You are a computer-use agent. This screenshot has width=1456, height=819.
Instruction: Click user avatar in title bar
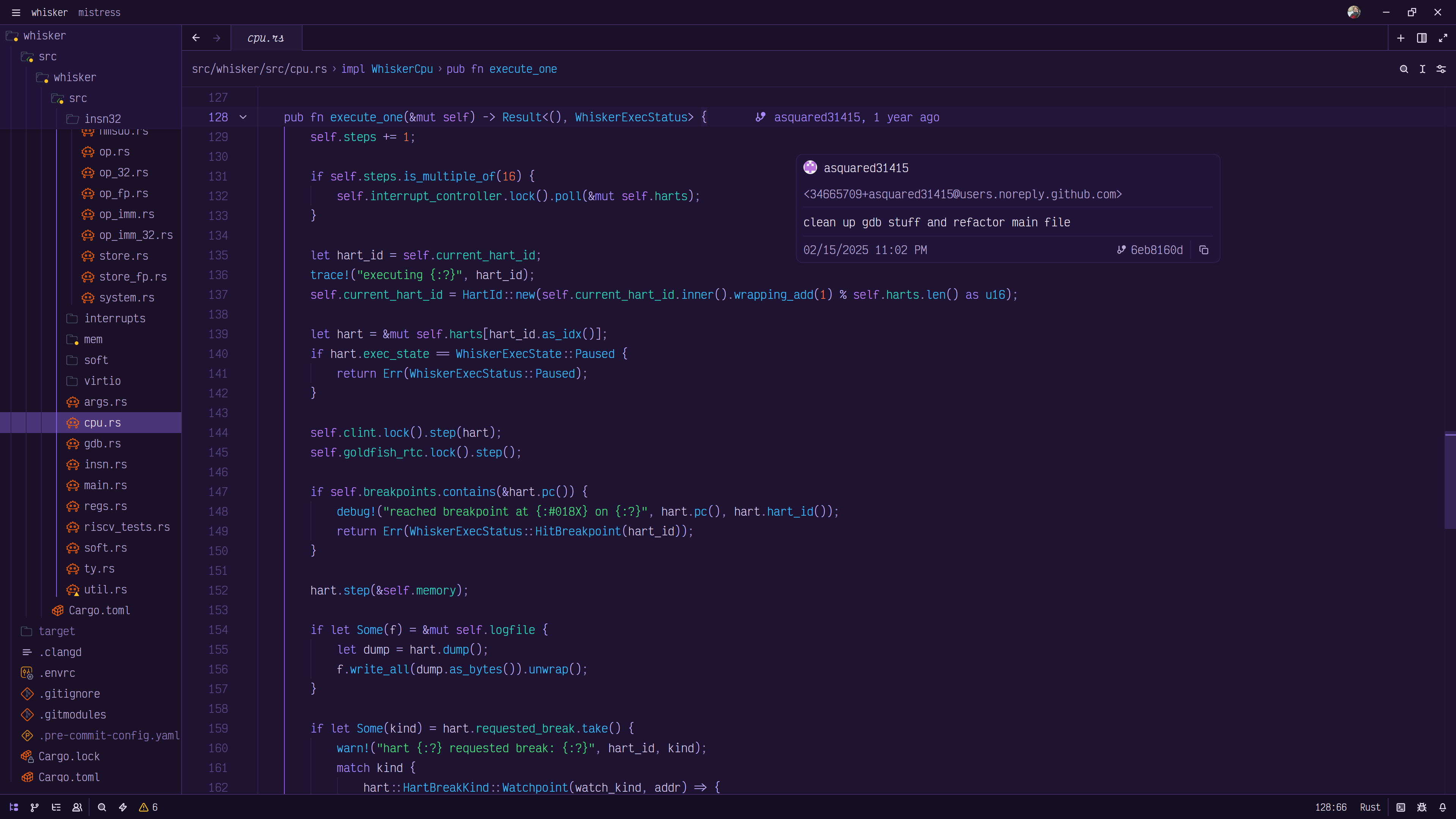point(1354,13)
